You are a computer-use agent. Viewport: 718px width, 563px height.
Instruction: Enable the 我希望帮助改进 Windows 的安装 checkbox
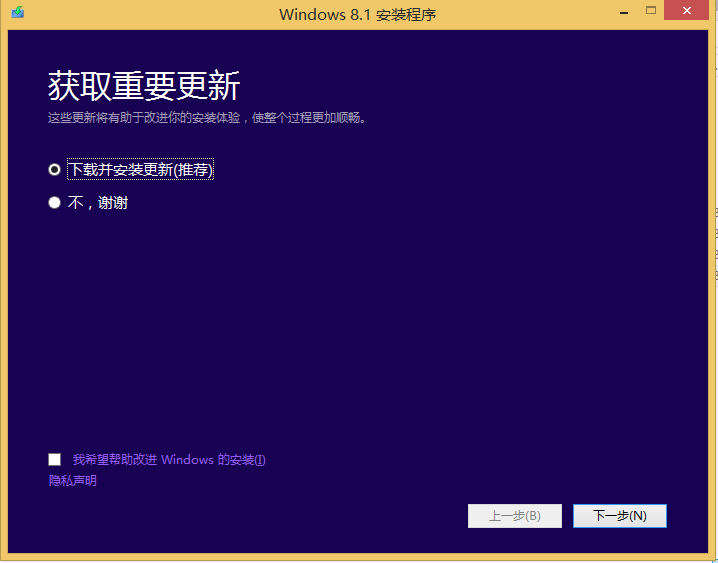[54, 459]
